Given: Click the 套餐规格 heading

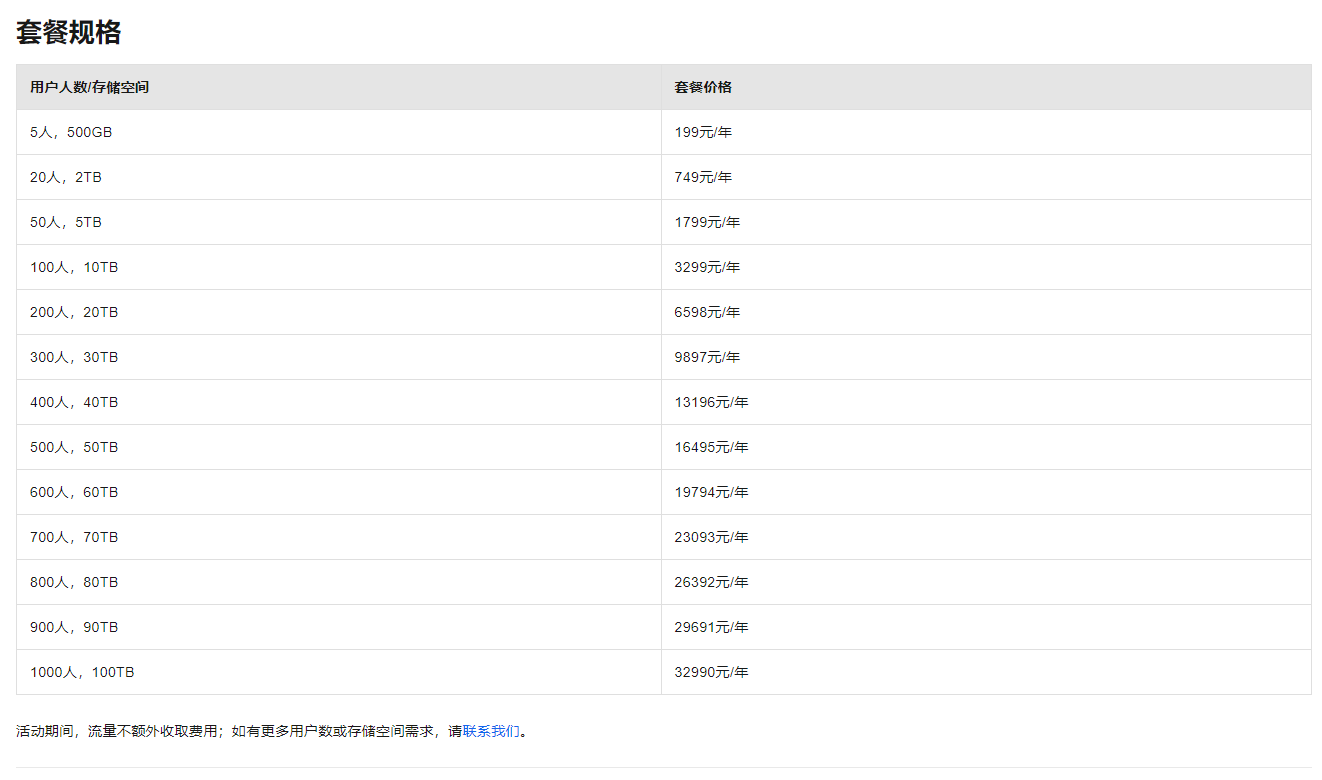Looking at the screenshot, I should tap(69, 32).
